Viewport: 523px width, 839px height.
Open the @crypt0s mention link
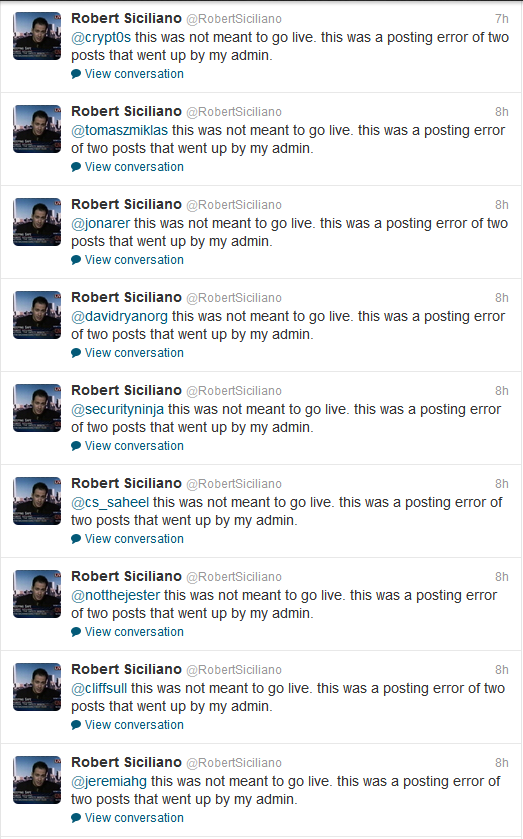(x=101, y=37)
